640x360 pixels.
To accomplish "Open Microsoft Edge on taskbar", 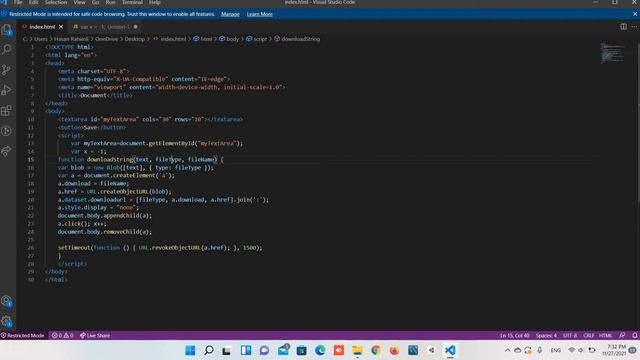I will pos(320,350).
